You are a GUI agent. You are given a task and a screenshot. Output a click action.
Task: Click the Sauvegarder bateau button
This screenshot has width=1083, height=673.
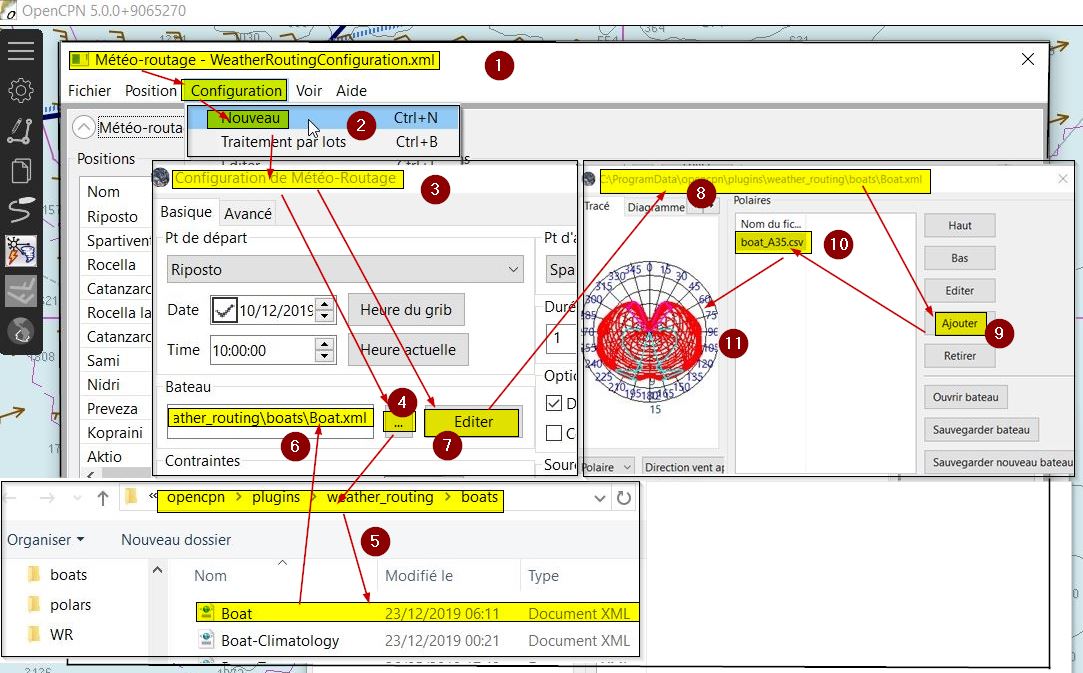980,430
